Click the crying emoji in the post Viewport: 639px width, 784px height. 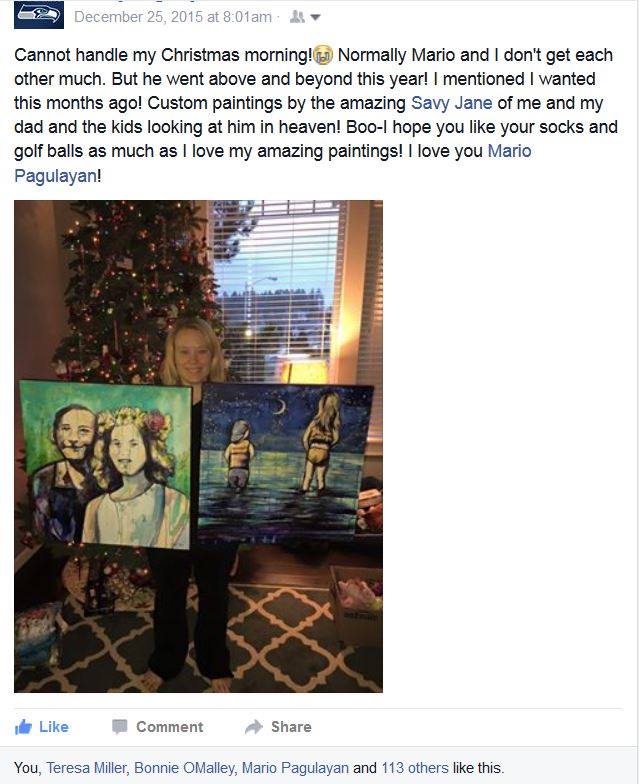pyautogui.click(x=323, y=55)
